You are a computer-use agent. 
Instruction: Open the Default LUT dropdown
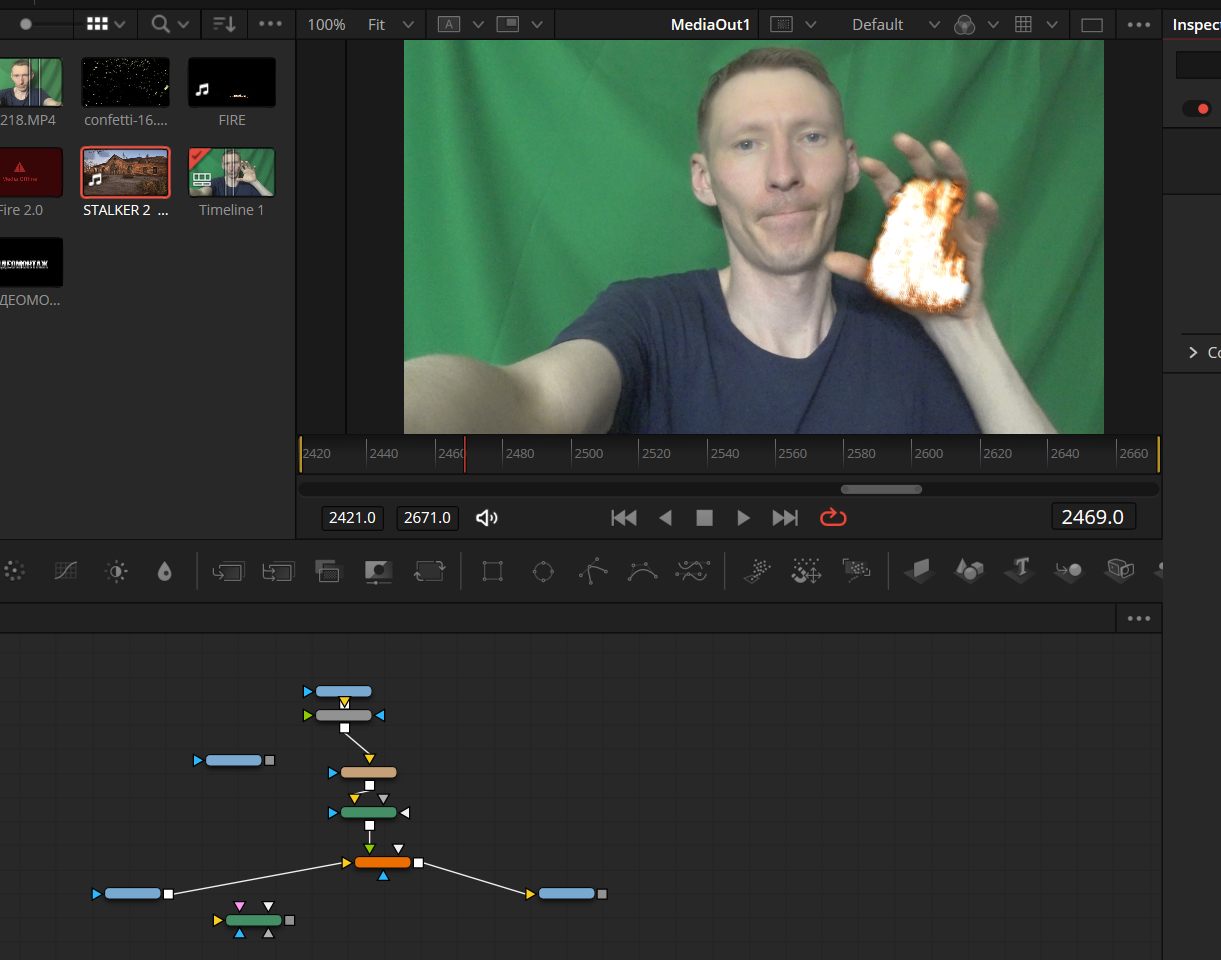tap(895, 24)
